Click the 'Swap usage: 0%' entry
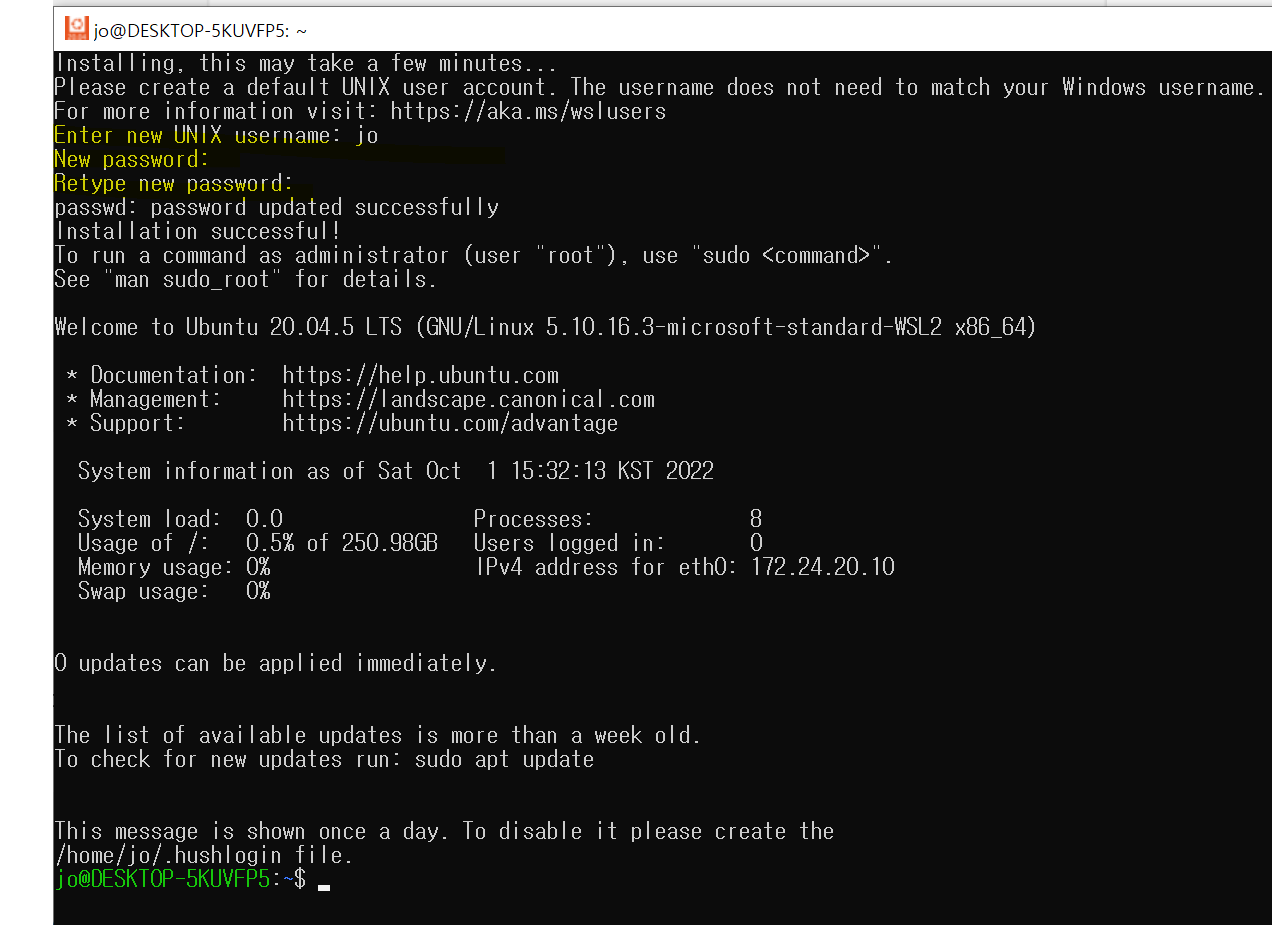This screenshot has height=925, width=1272. 174,591
